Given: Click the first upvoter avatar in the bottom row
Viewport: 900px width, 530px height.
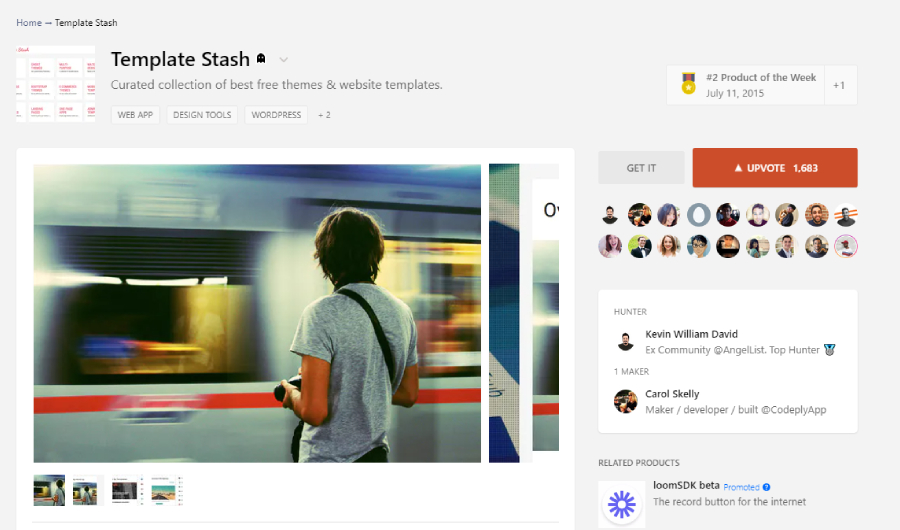Looking at the screenshot, I should tap(610, 246).
